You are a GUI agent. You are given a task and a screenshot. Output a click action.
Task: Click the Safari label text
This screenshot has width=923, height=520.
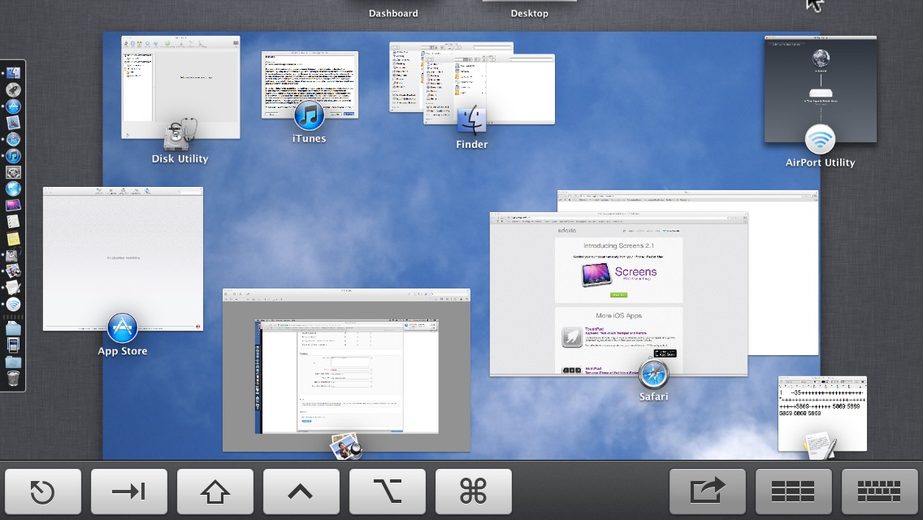click(x=653, y=396)
